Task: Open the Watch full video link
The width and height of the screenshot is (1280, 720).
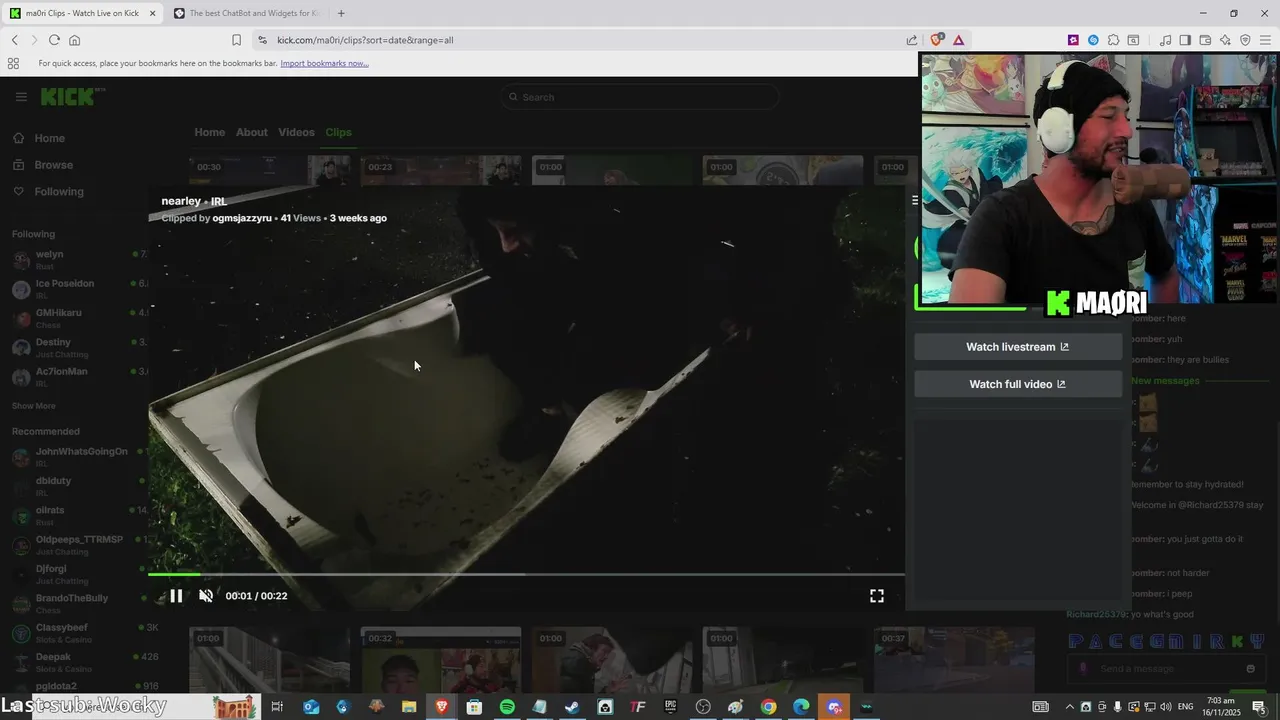Action: pyautogui.click(x=1018, y=384)
